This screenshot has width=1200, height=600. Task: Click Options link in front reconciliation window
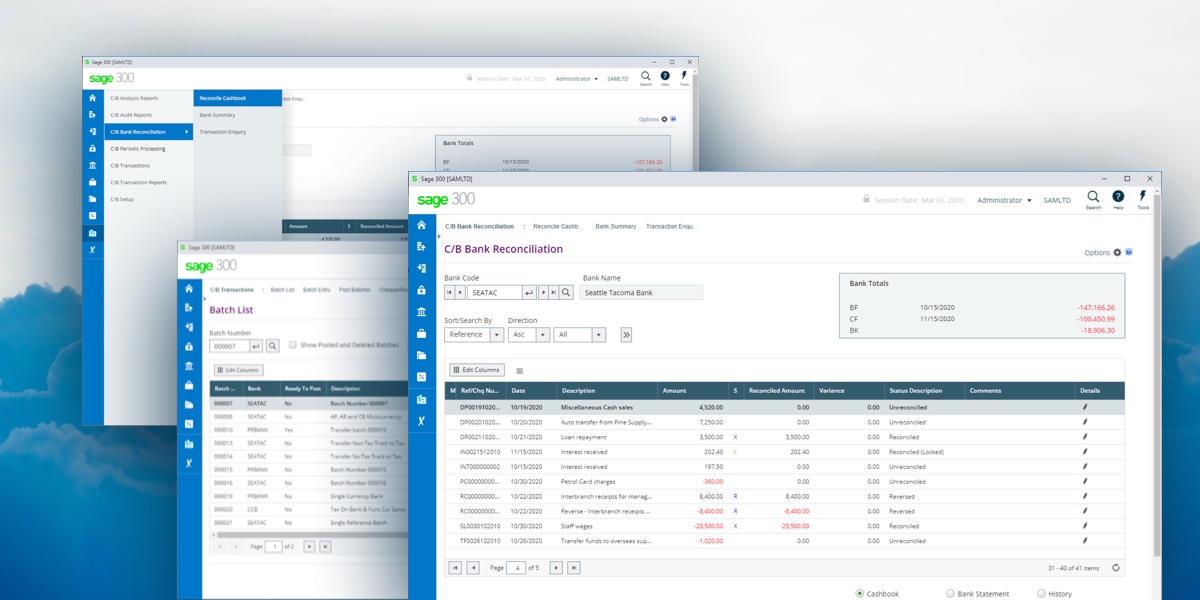(1097, 253)
